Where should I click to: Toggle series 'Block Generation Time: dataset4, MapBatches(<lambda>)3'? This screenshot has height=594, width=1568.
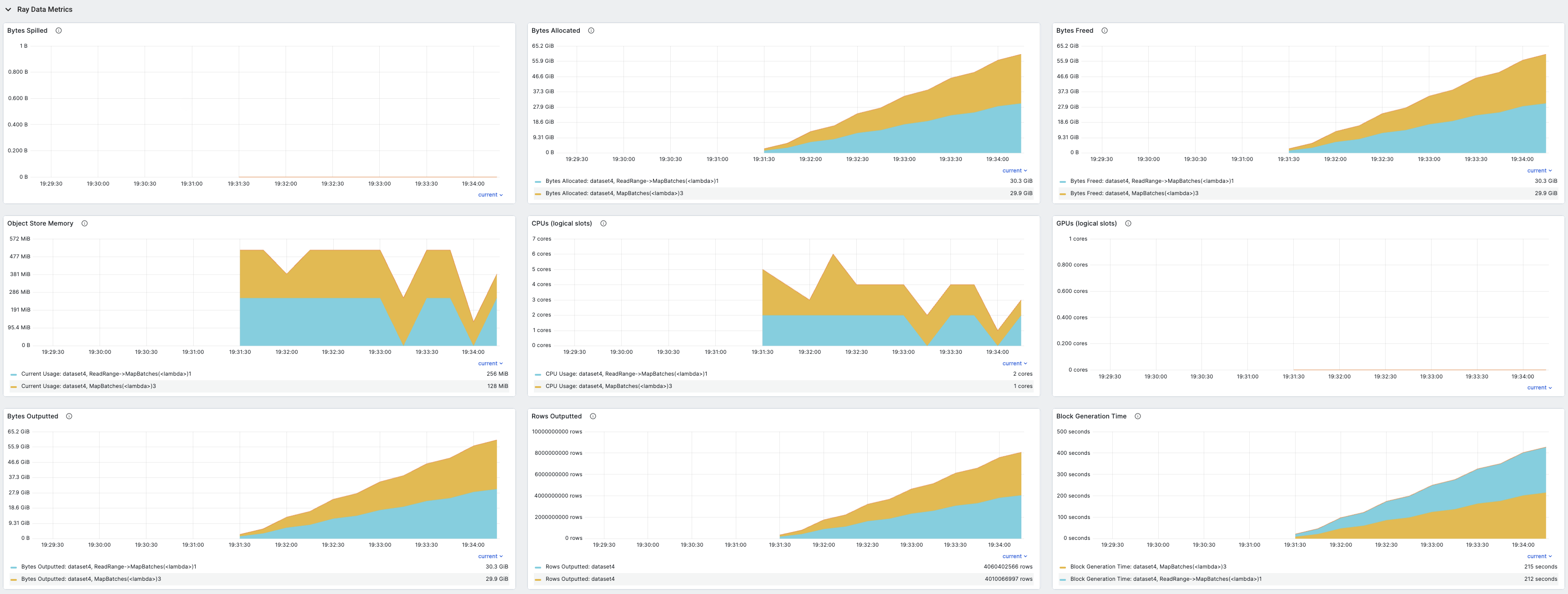point(1148,567)
